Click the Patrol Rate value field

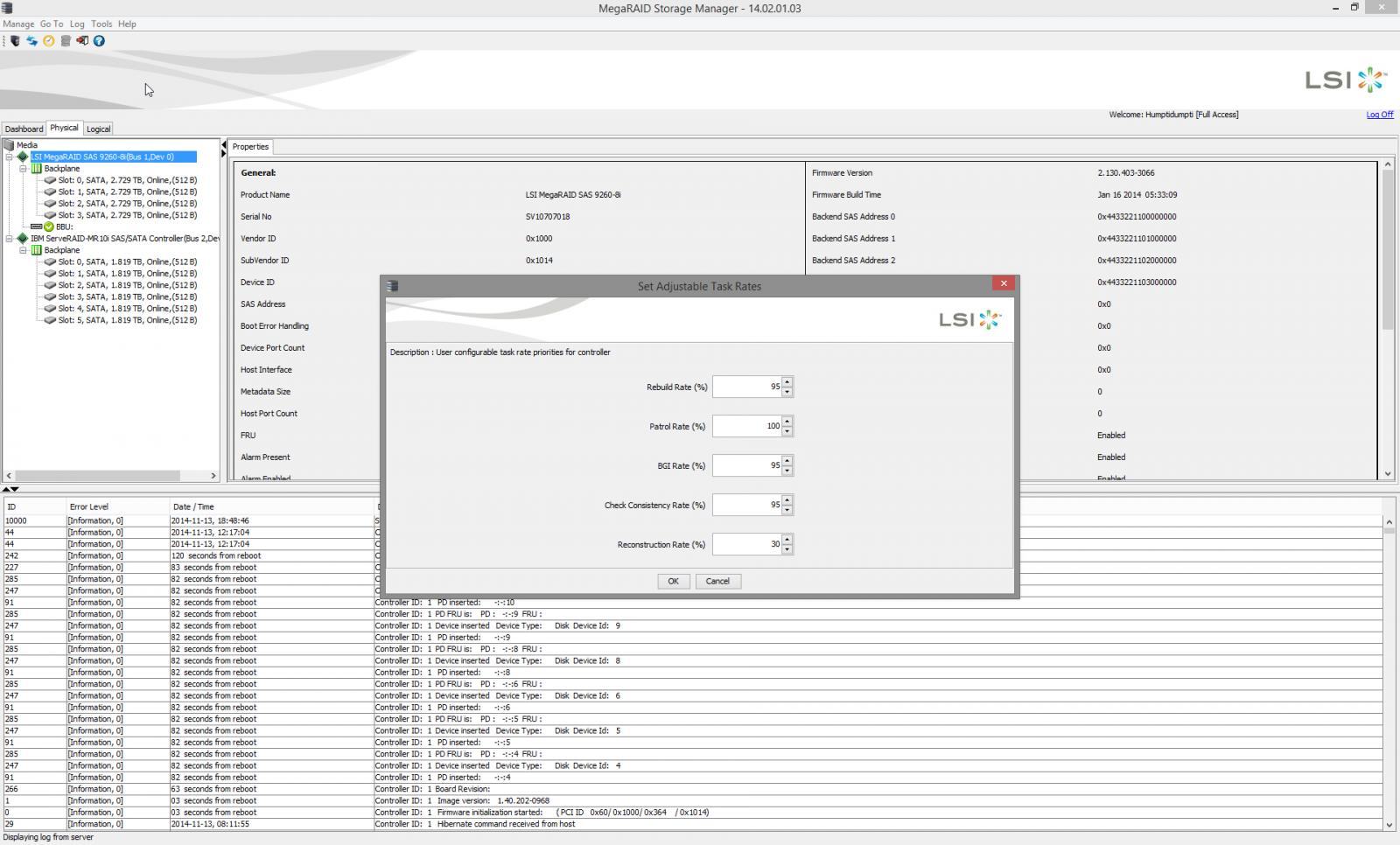(747, 426)
